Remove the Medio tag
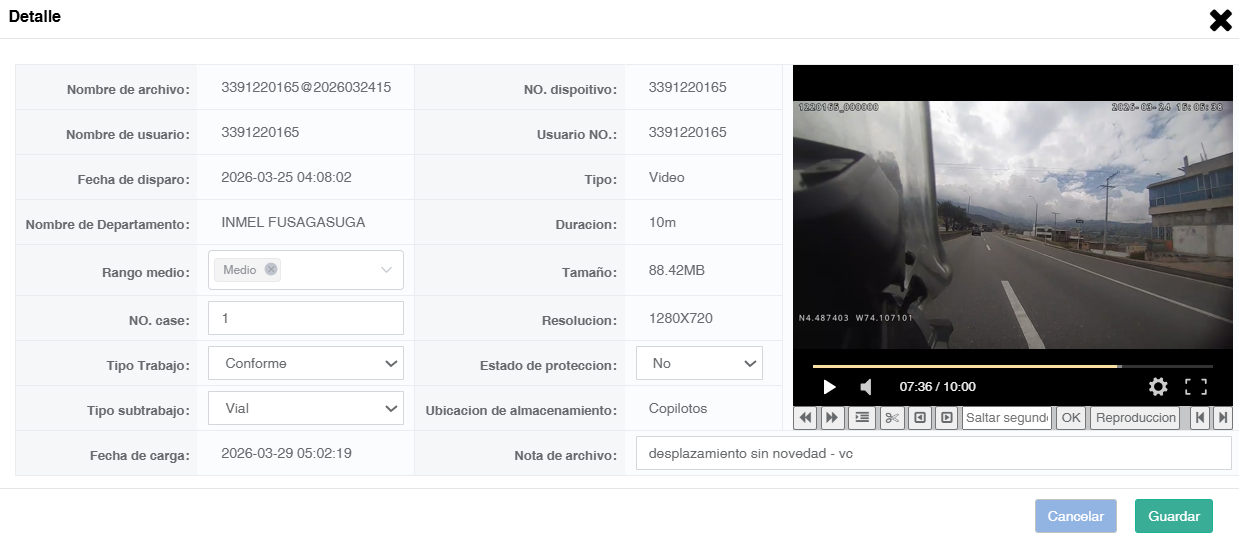Viewport: 1239px width, 543px height. click(x=271, y=269)
